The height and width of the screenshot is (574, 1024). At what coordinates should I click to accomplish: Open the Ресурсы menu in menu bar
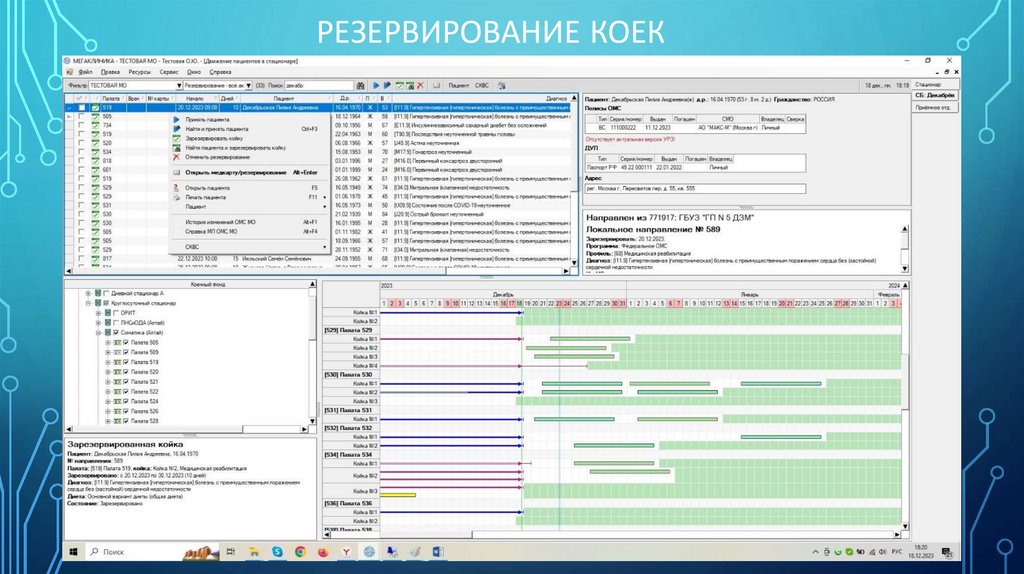pos(139,72)
